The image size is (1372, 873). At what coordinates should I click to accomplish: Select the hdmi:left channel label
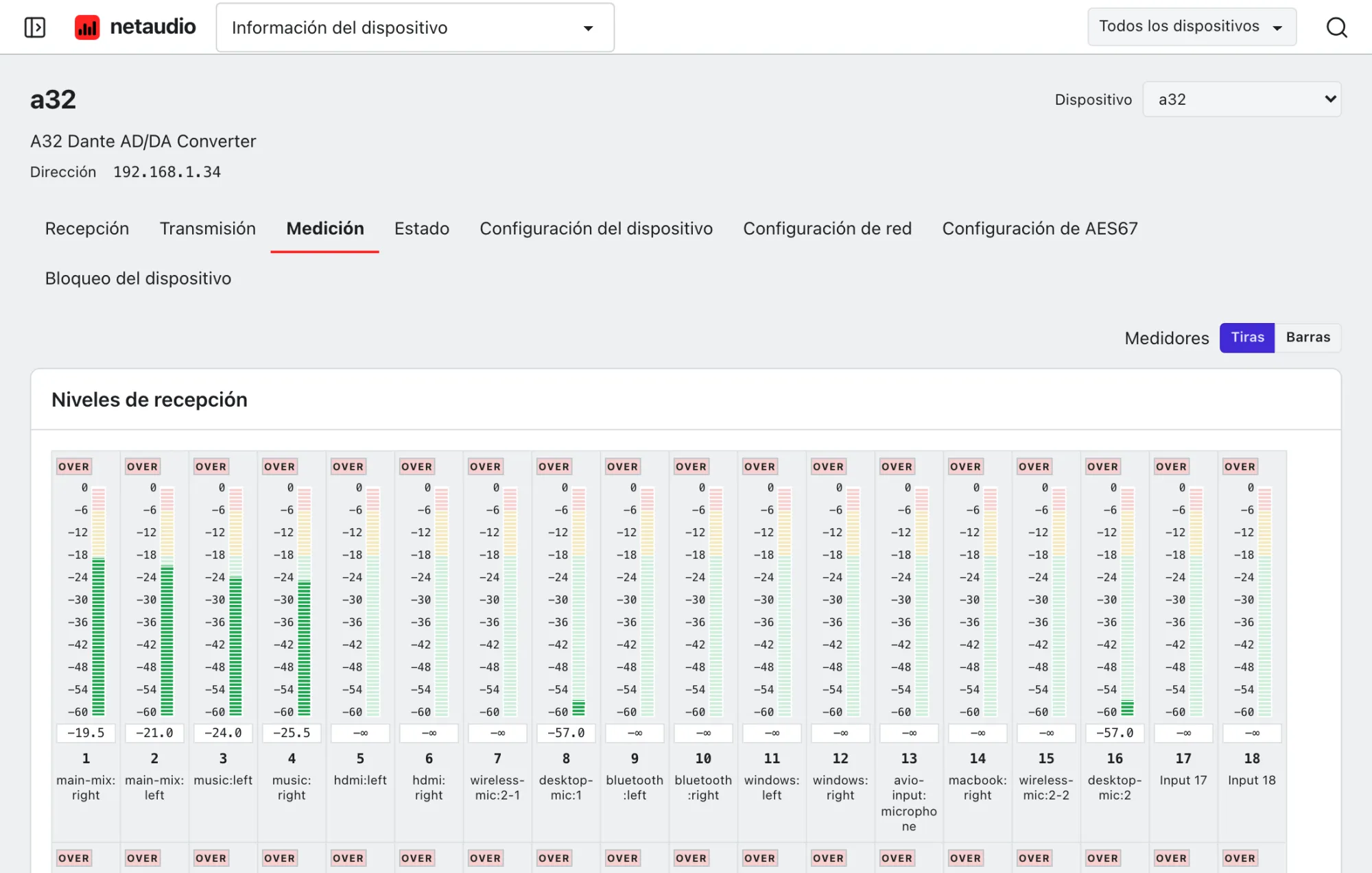click(x=360, y=780)
